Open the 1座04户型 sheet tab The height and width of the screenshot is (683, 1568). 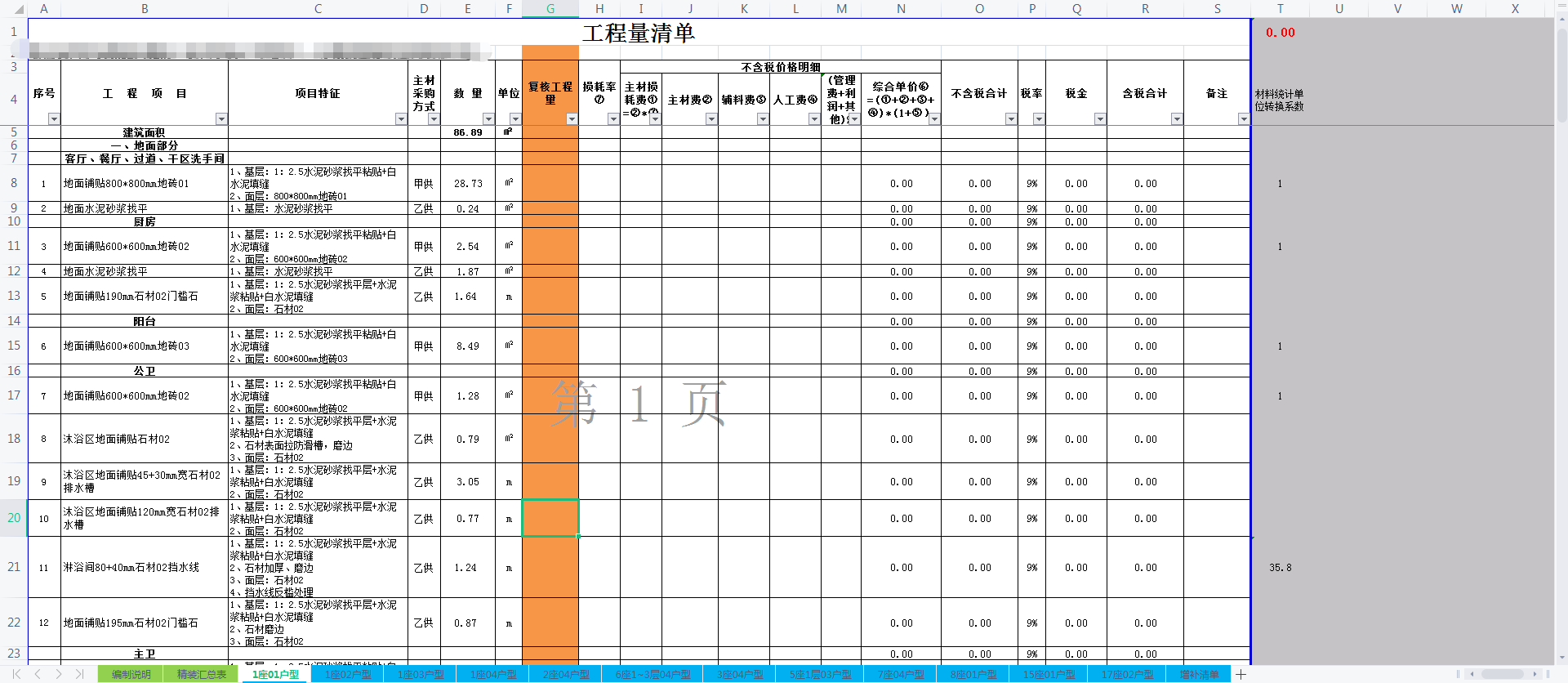click(x=493, y=674)
